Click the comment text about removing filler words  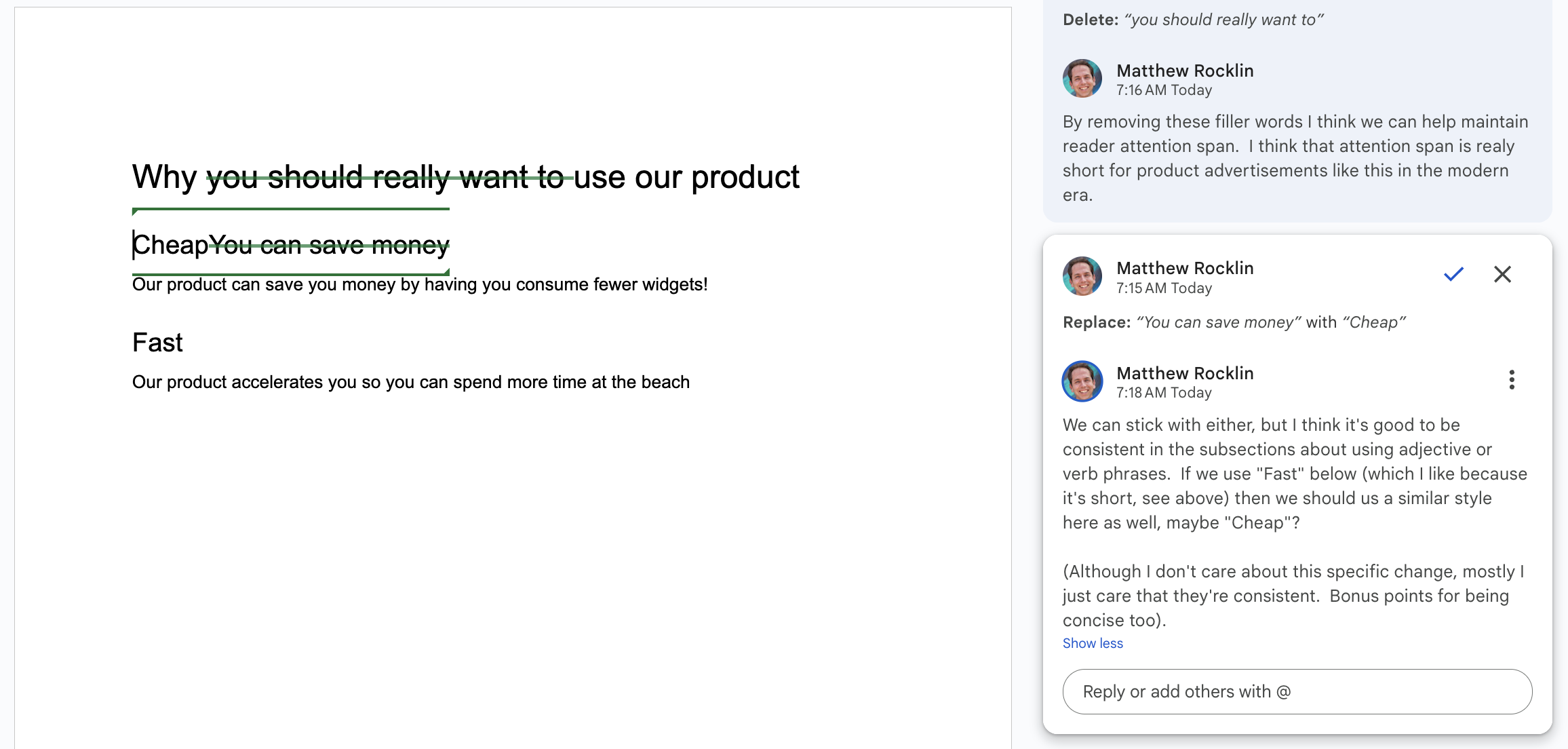[x=1294, y=158]
